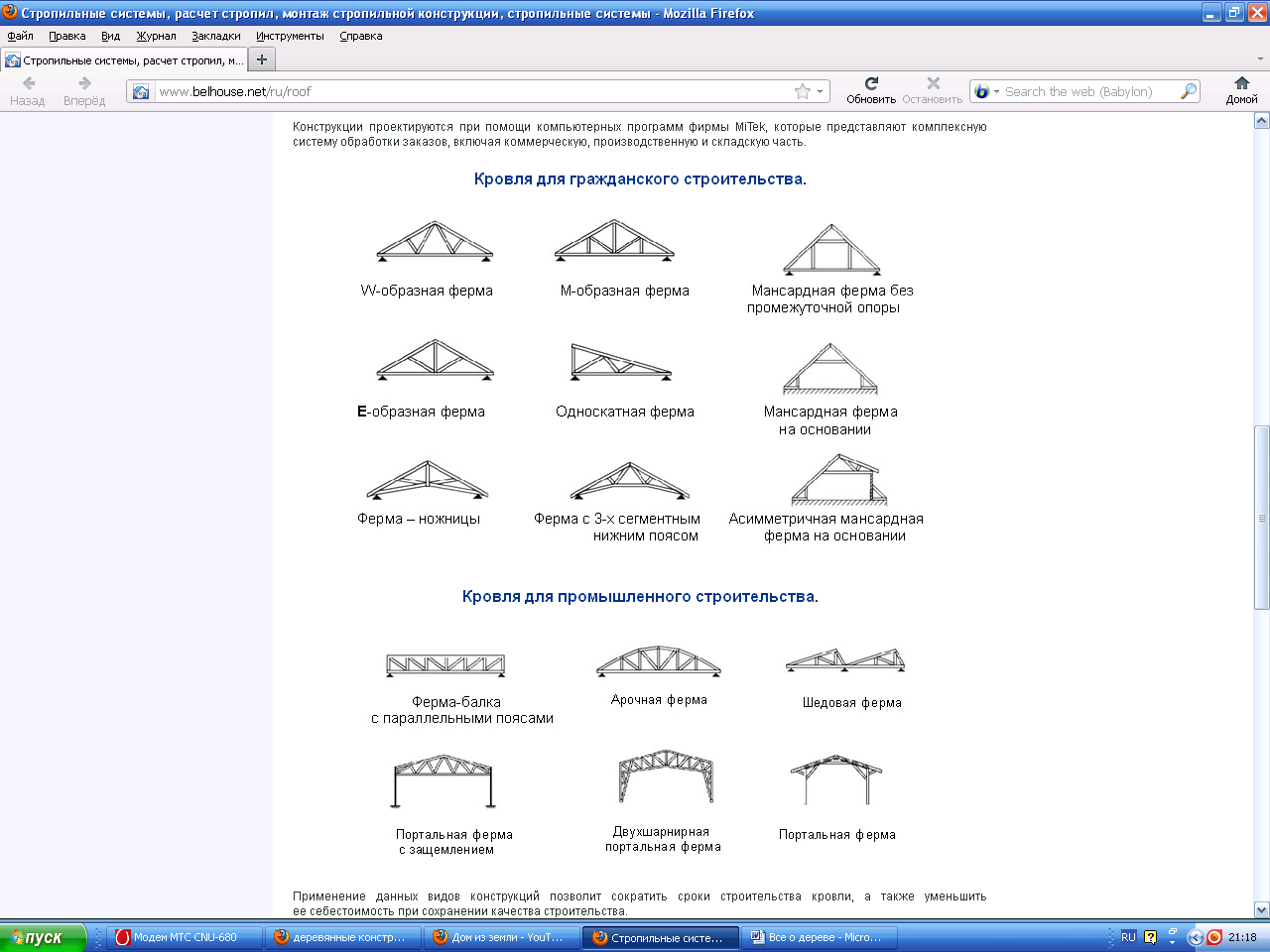The height and width of the screenshot is (952, 1270).
Task: Click the Шедовая ферма truss image
Action: [x=845, y=660]
